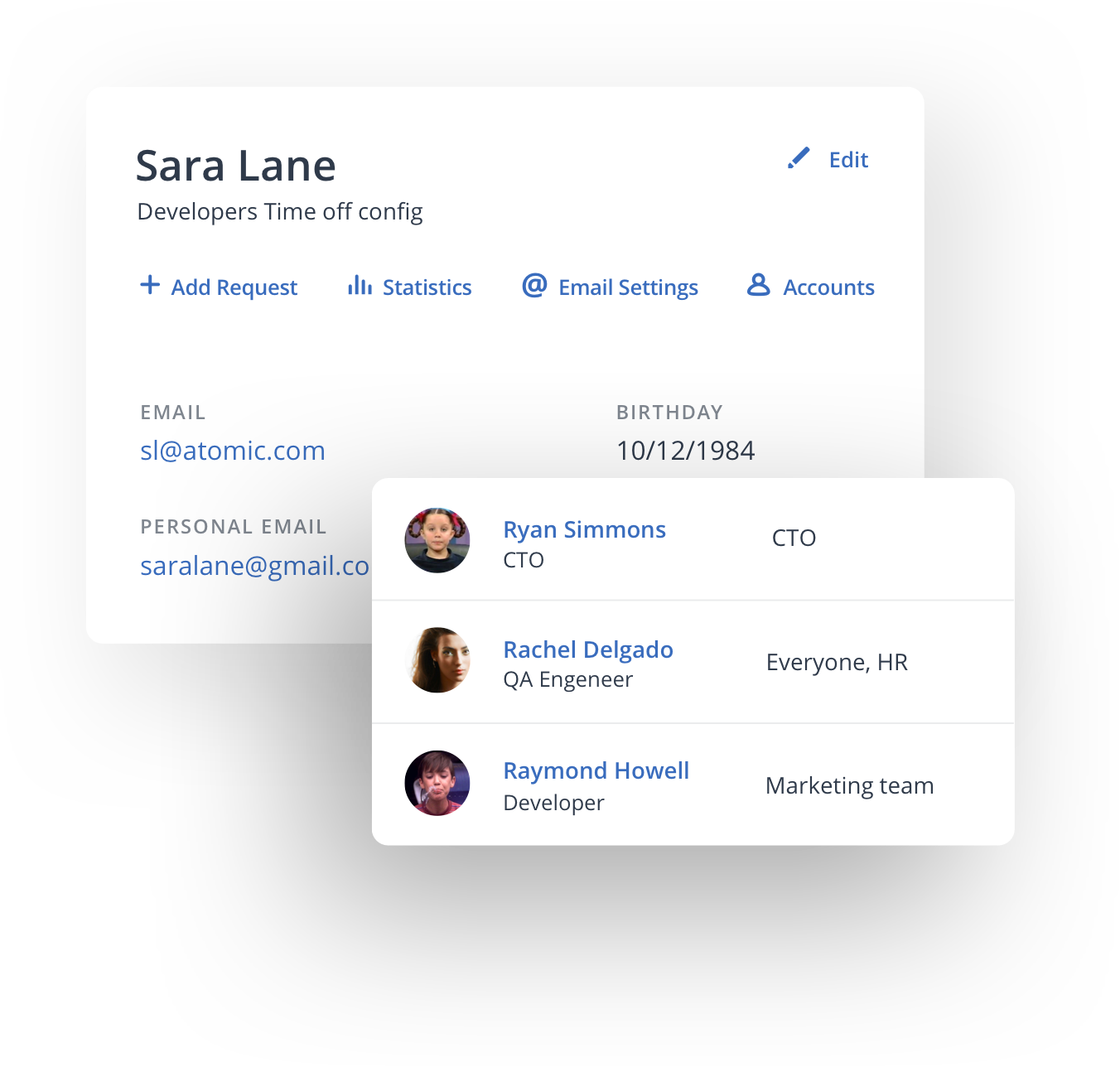The width and height of the screenshot is (1120, 1067).
Task: Click the bar chart Statistics icon
Action: point(360,285)
